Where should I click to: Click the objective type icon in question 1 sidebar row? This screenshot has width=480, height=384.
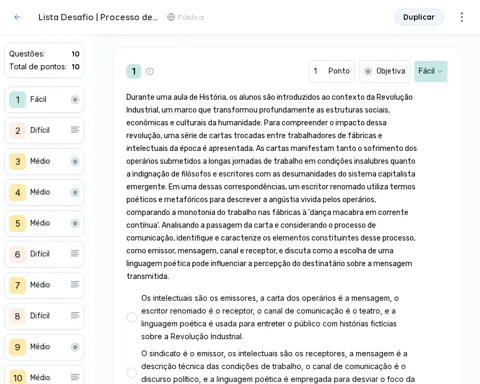(x=75, y=100)
